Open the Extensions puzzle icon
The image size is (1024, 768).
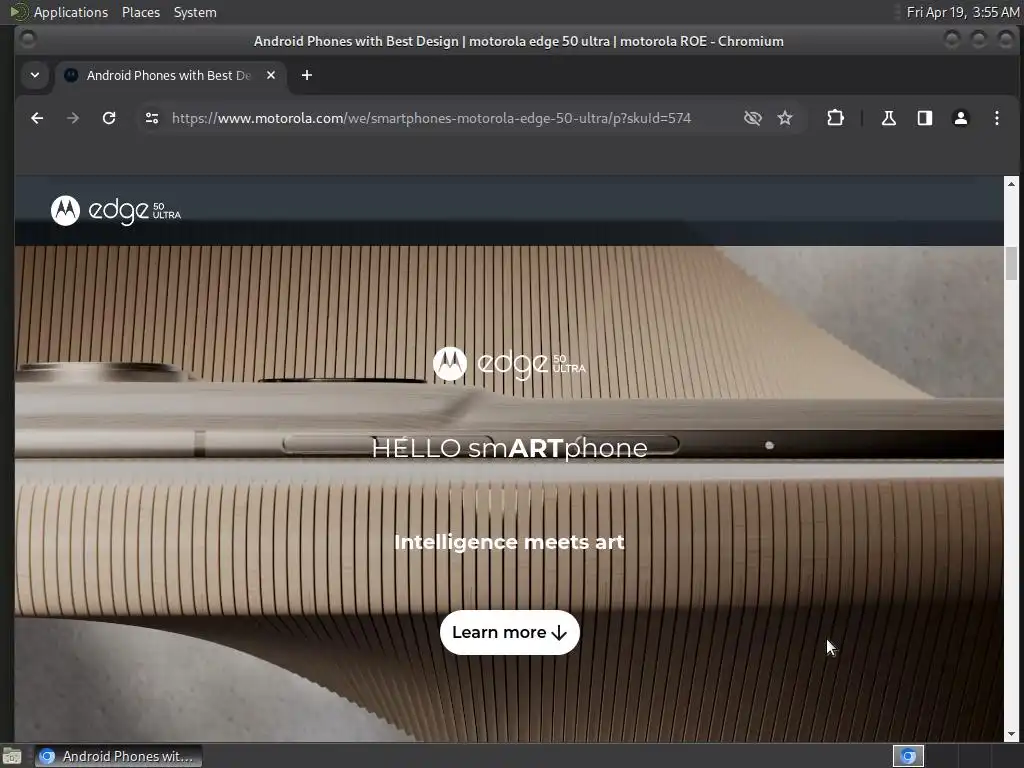pos(835,118)
